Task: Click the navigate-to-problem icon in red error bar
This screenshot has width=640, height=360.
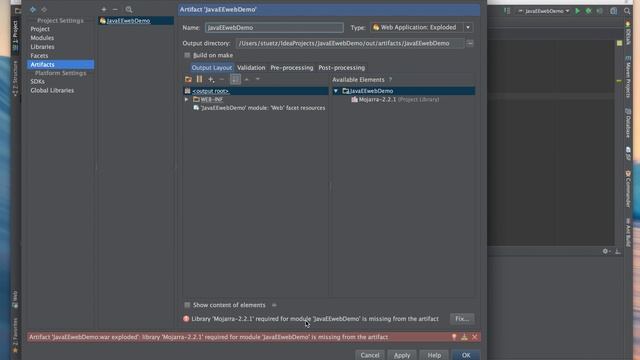Action: pyautogui.click(x=464, y=337)
